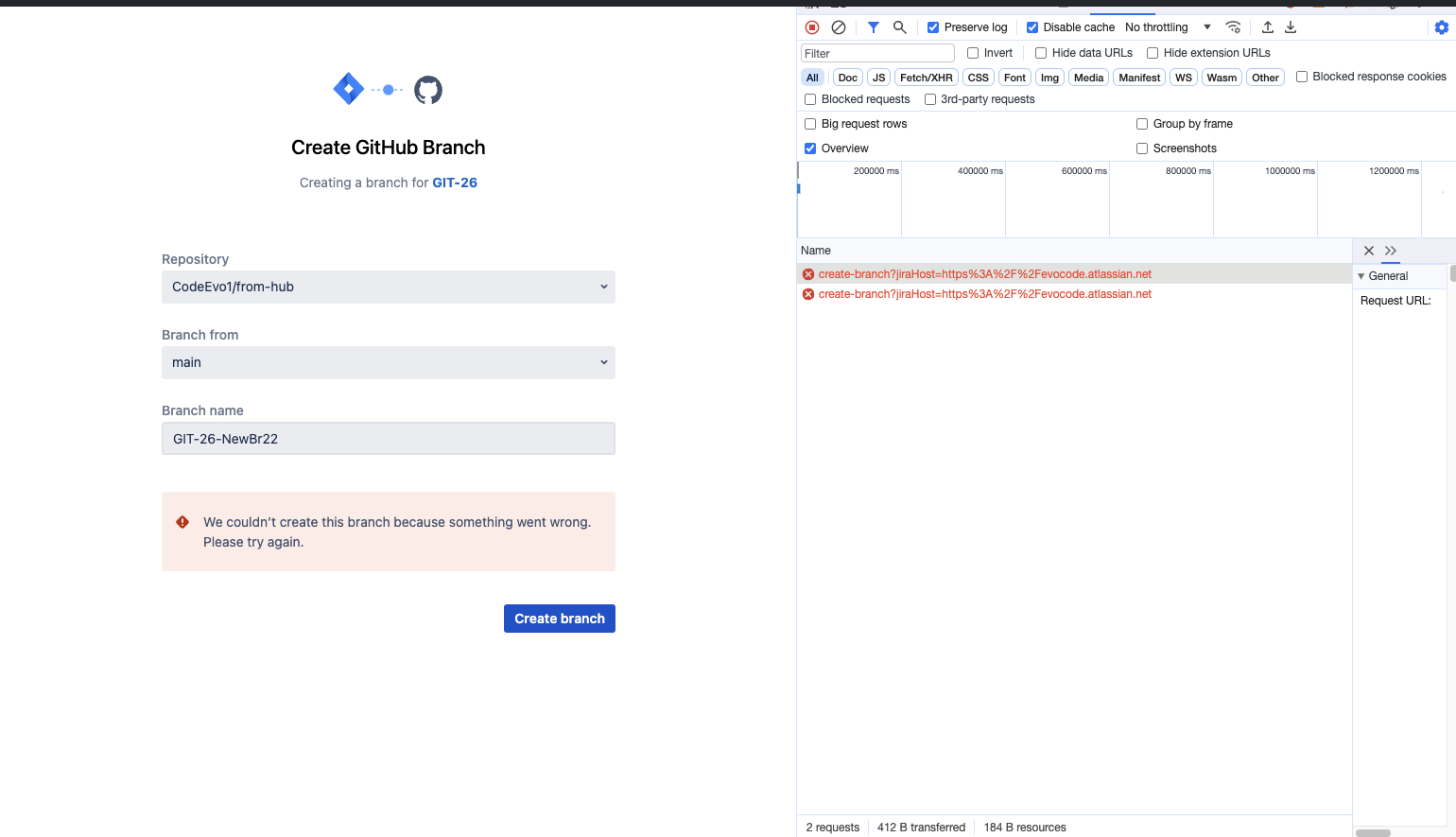Import a HAR file with upload icon
Screen dimensions: 1456x837
coord(1267,26)
